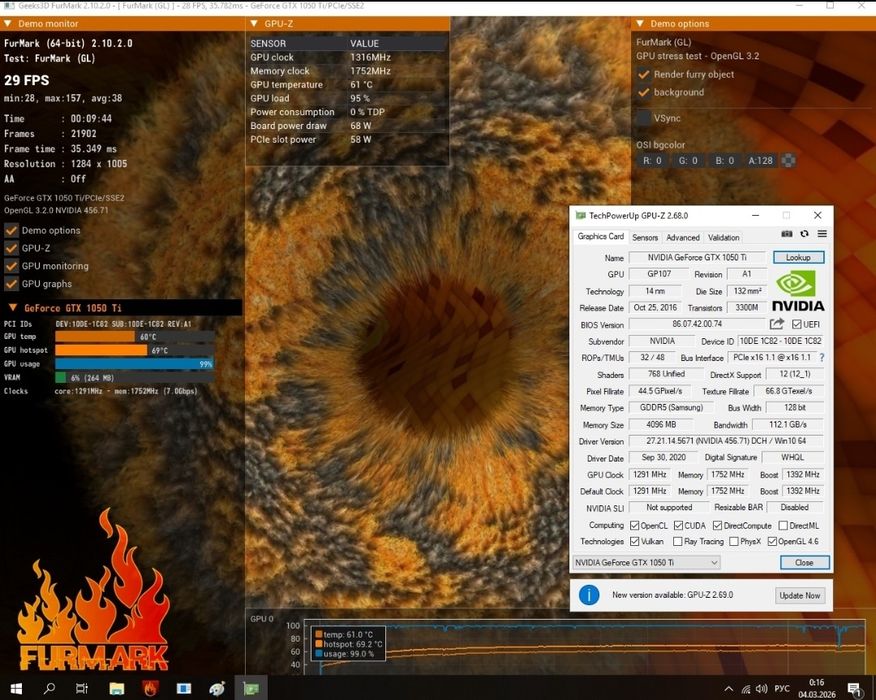The image size is (876, 700).
Task: Click the R: 0 color field
Action: click(652, 161)
